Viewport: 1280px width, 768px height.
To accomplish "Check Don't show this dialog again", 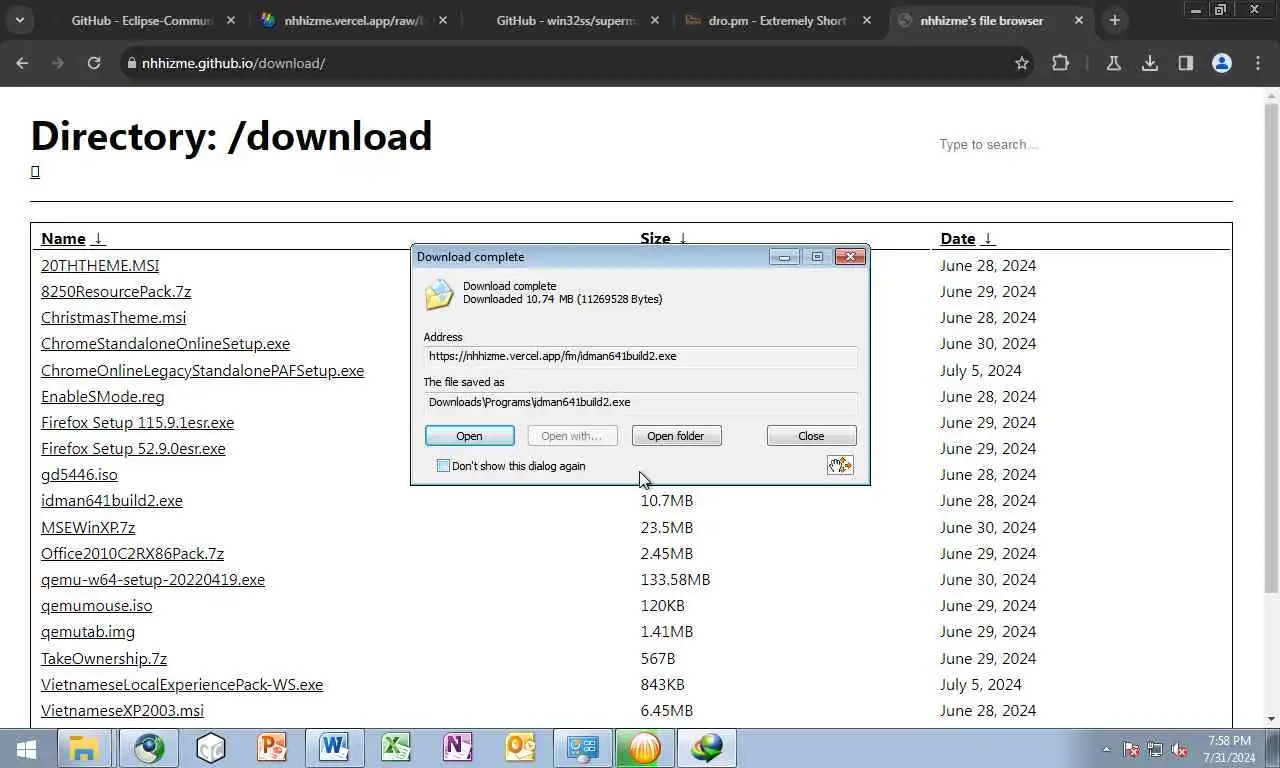I will [x=443, y=466].
